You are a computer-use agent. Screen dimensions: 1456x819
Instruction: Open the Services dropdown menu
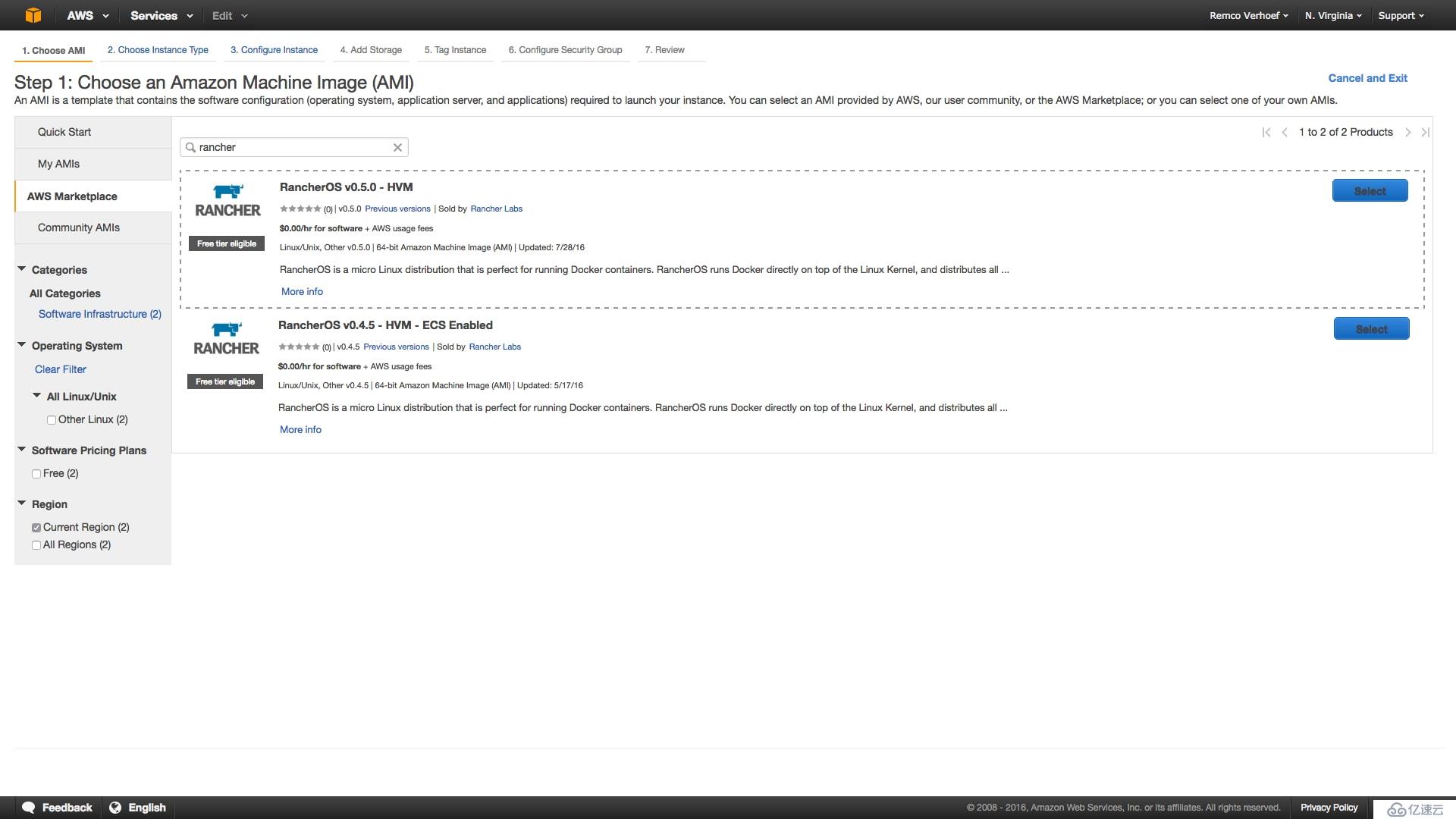(162, 15)
